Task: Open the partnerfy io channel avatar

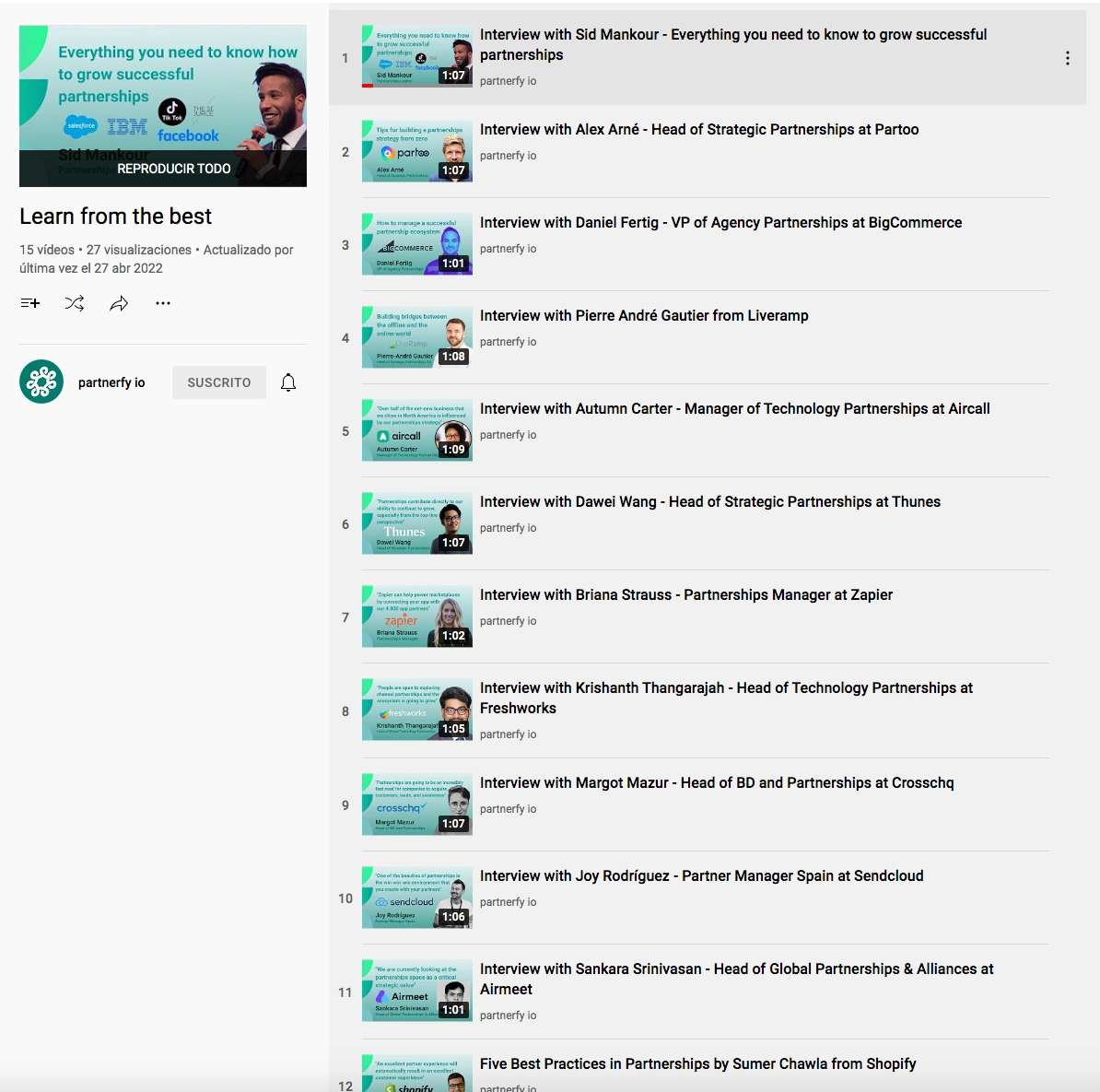Action: click(41, 382)
